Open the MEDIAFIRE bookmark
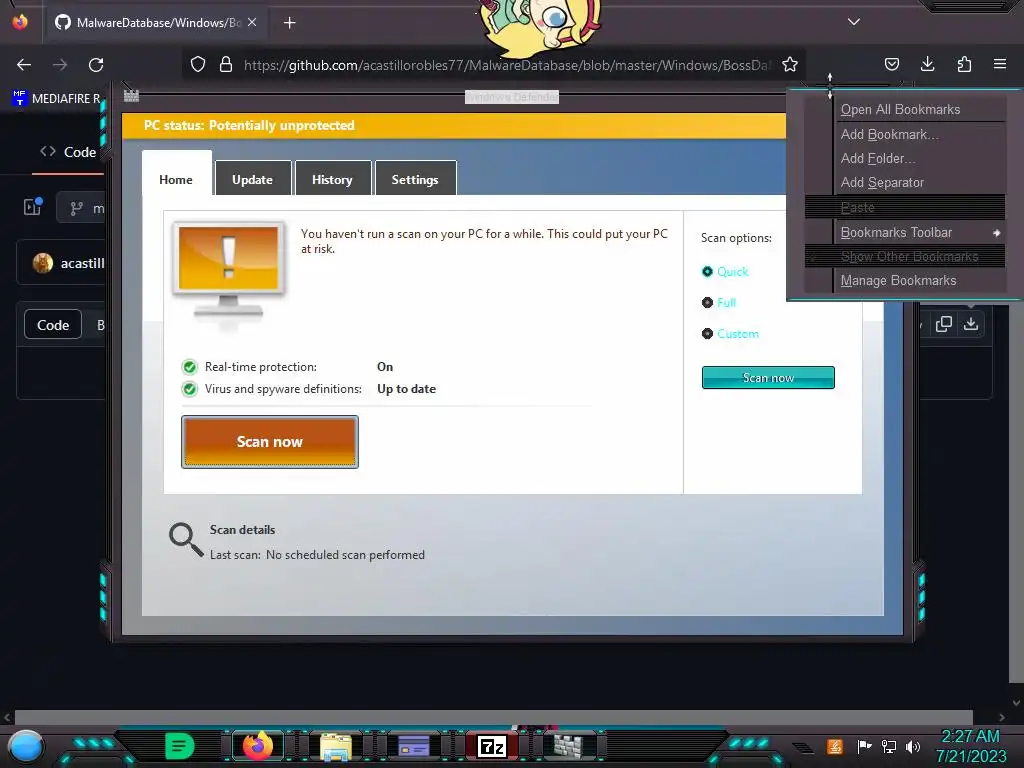This screenshot has height=768, width=1024. tap(56, 99)
